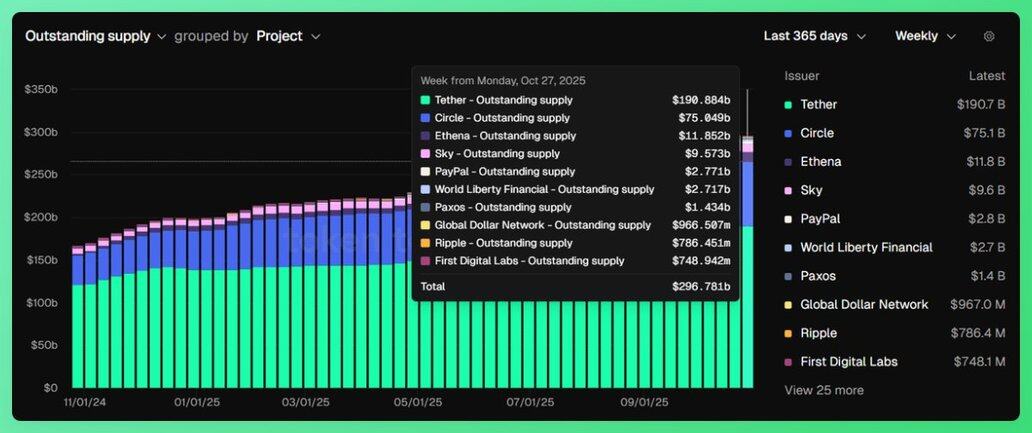Click the First Digital Labs legend dot
Image resolution: width=1032 pixels, height=433 pixels.
coord(789,362)
